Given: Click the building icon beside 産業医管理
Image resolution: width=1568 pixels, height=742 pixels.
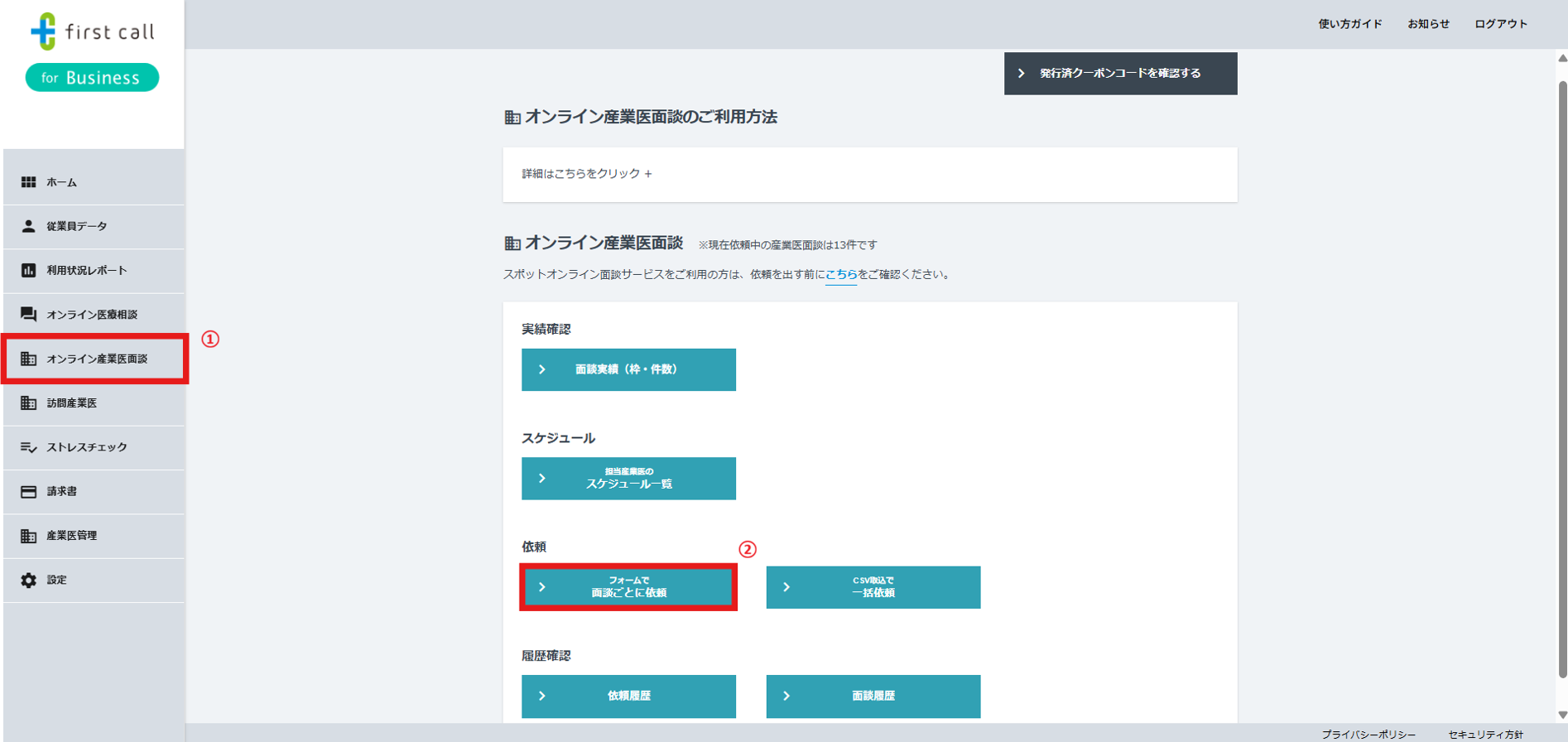Looking at the screenshot, I should [28, 536].
